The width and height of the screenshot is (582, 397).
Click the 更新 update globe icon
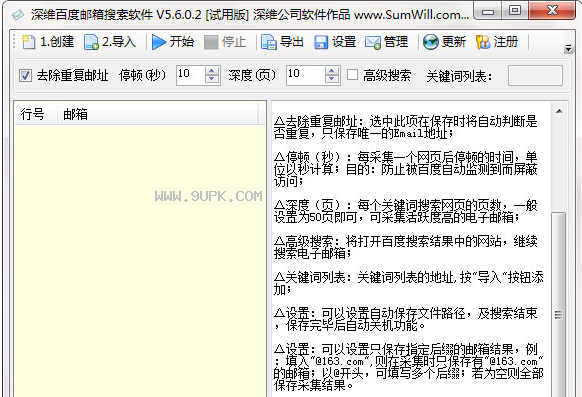[x=431, y=42]
